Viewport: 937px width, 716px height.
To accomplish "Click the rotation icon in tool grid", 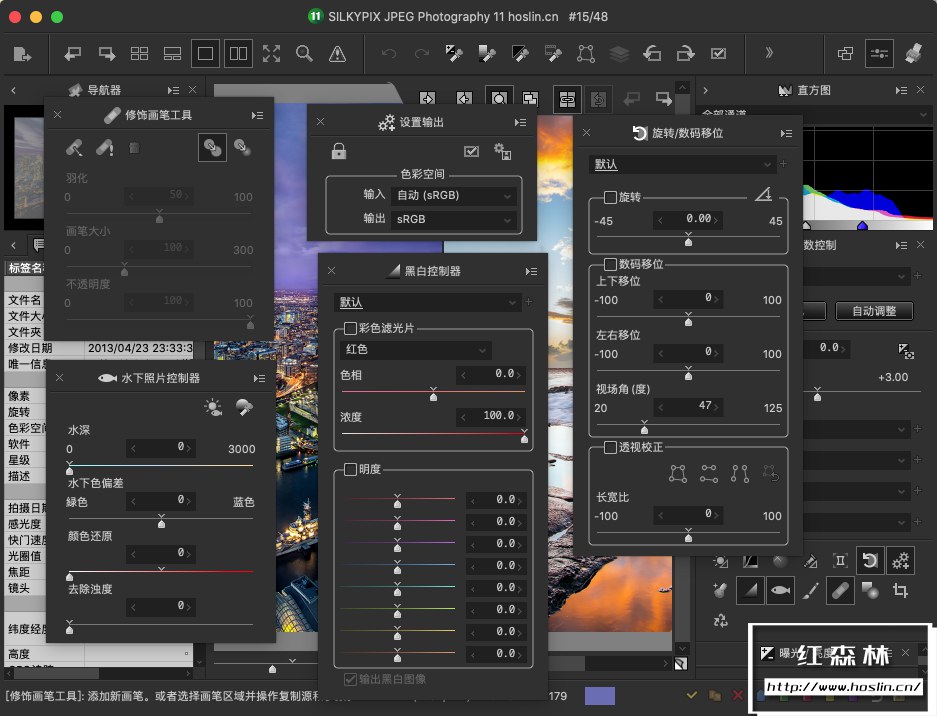I will (870, 560).
